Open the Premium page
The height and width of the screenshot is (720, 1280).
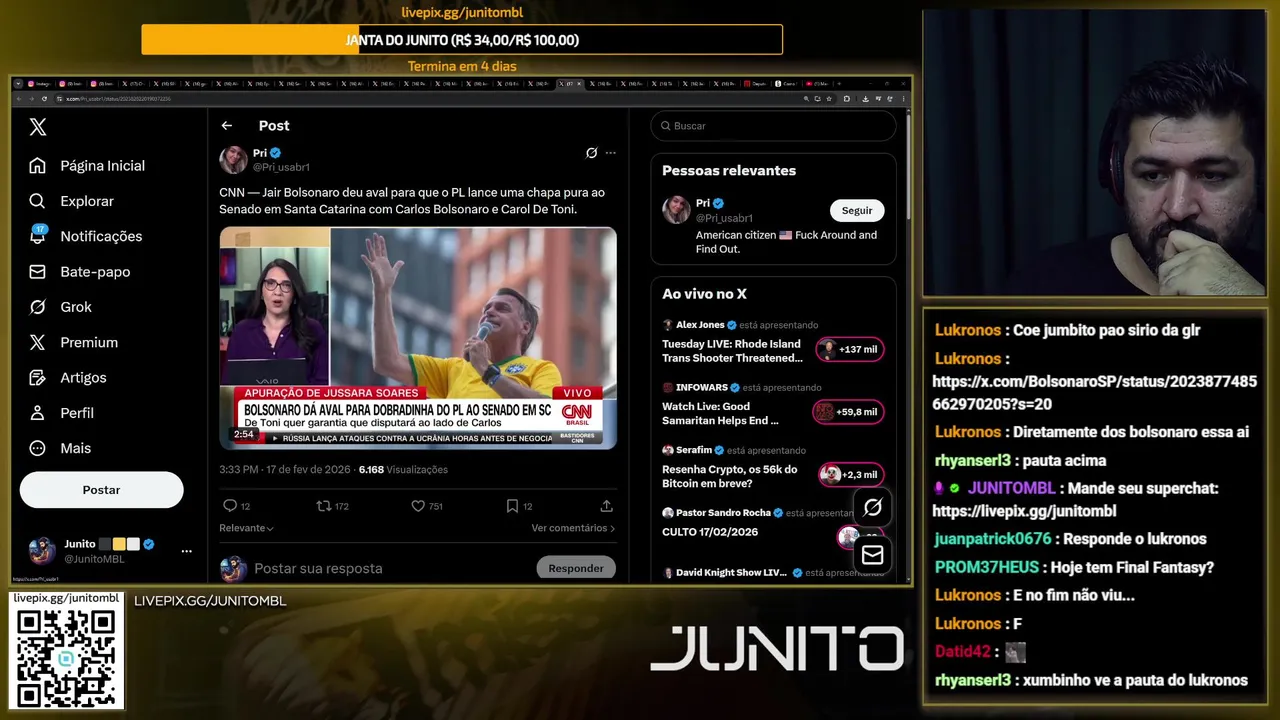(x=73, y=342)
